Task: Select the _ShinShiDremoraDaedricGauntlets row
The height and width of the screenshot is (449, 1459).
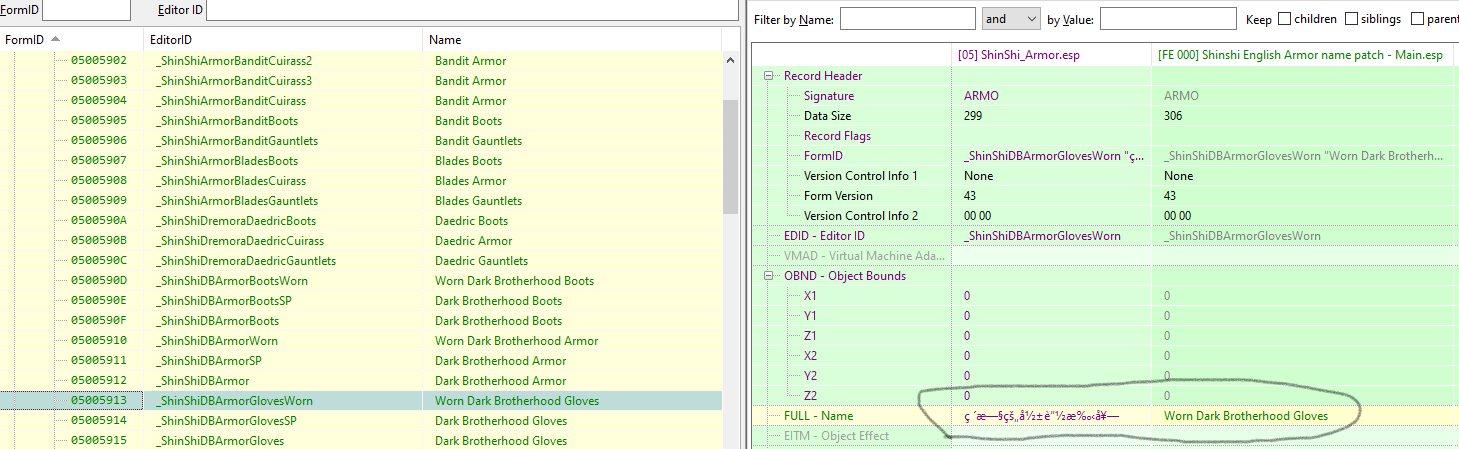Action: (360, 261)
